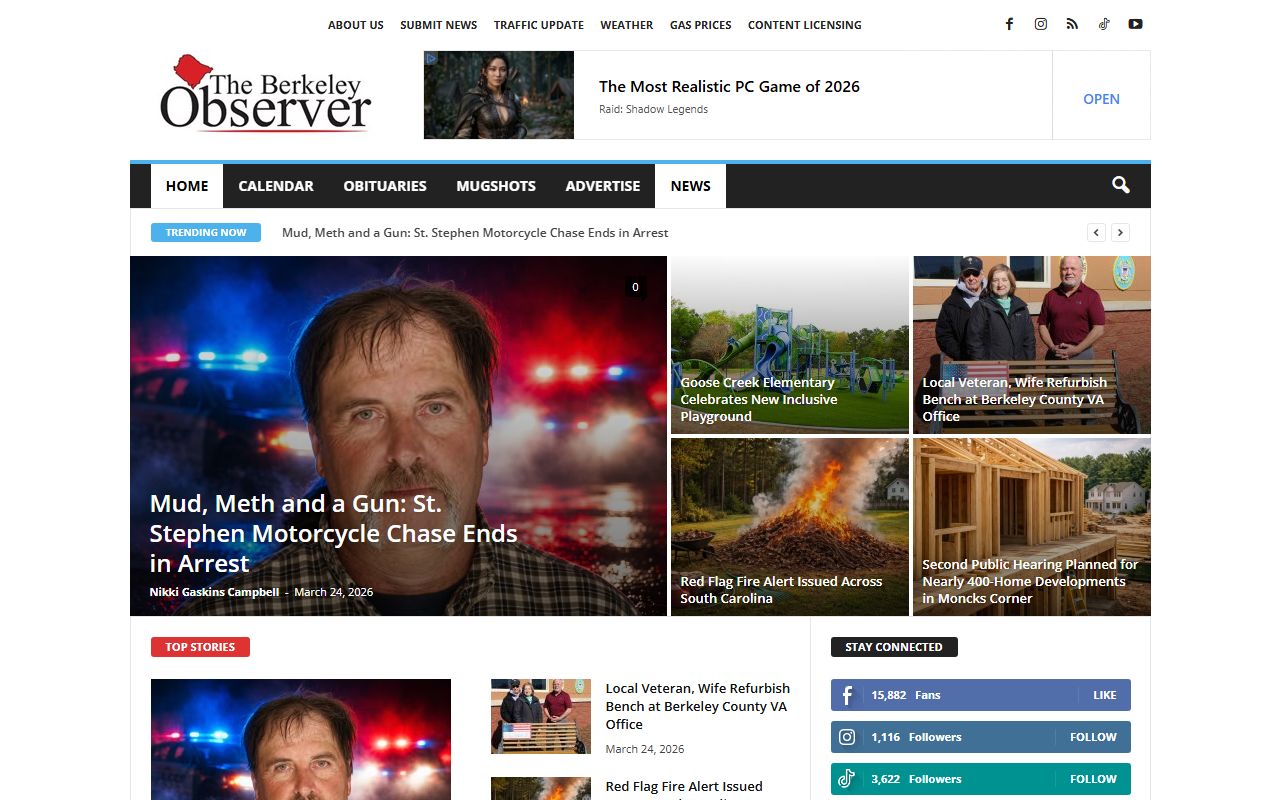Viewport: 1280px width, 800px height.
Task: Open featured Mud, Meth and a Gun headline
Action: (x=334, y=533)
